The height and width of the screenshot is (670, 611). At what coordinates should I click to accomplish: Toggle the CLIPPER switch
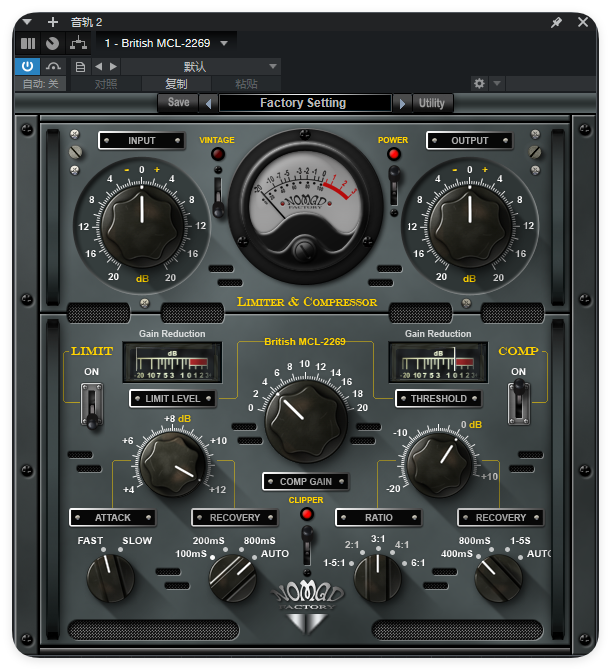[307, 548]
